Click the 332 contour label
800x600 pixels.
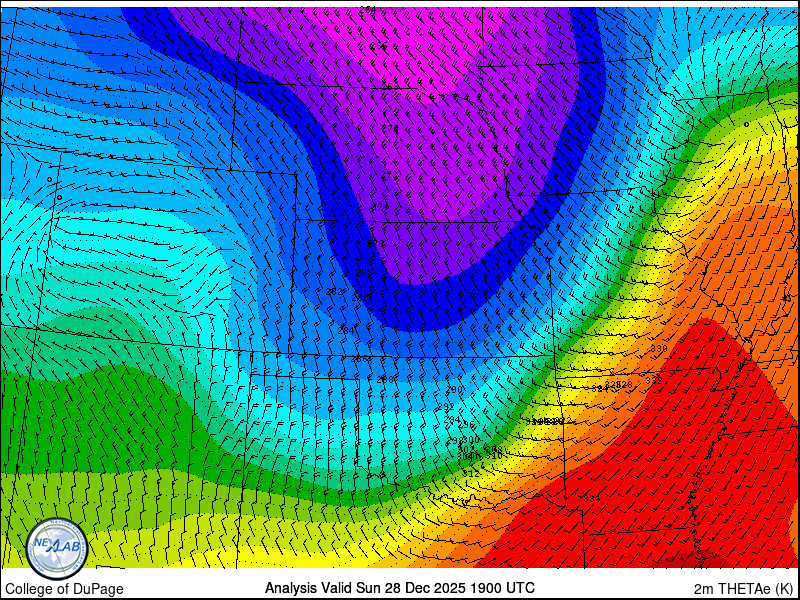tap(654, 381)
